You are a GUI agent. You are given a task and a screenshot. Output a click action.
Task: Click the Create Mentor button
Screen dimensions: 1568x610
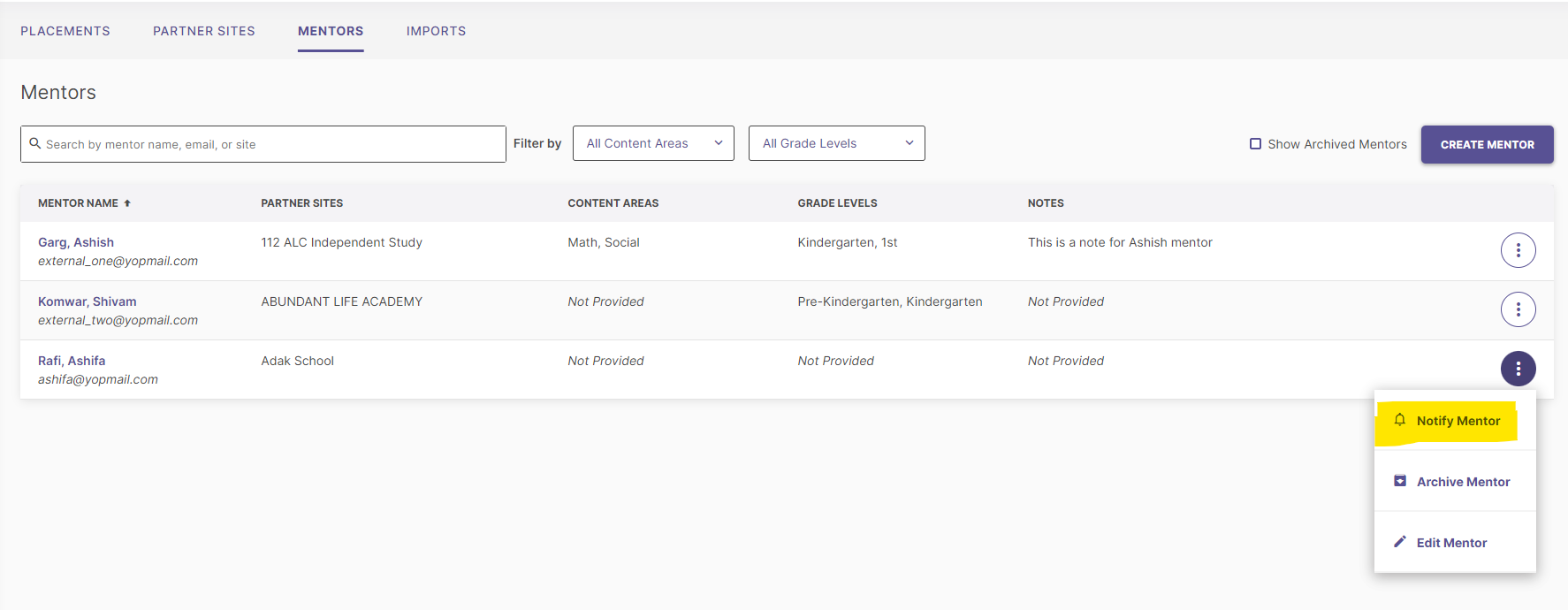pos(1487,144)
